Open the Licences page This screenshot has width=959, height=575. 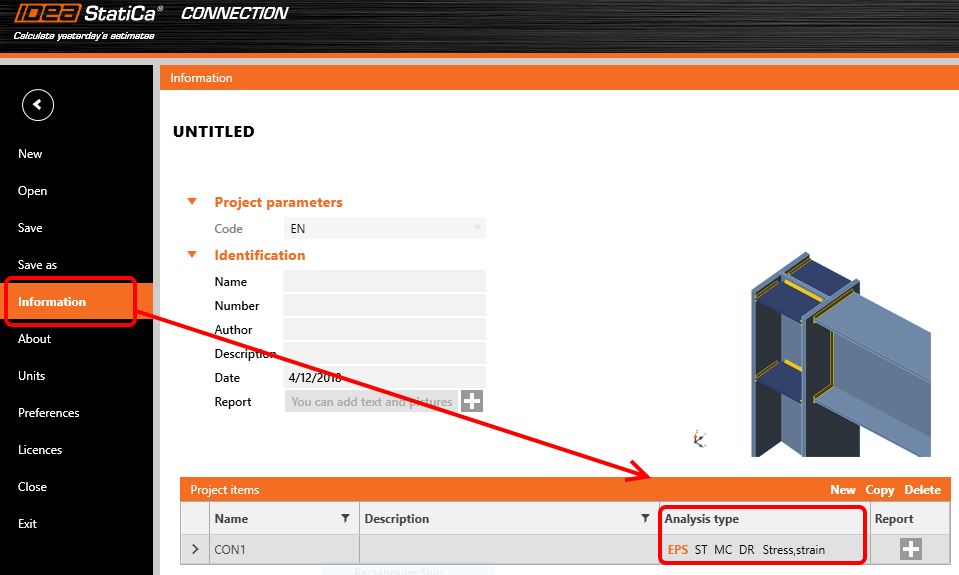(x=40, y=450)
